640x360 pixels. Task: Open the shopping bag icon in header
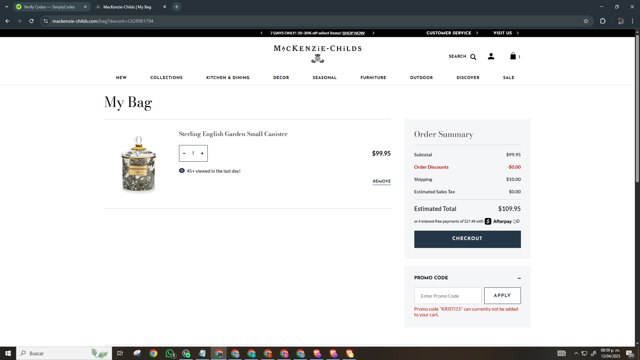[x=513, y=56]
